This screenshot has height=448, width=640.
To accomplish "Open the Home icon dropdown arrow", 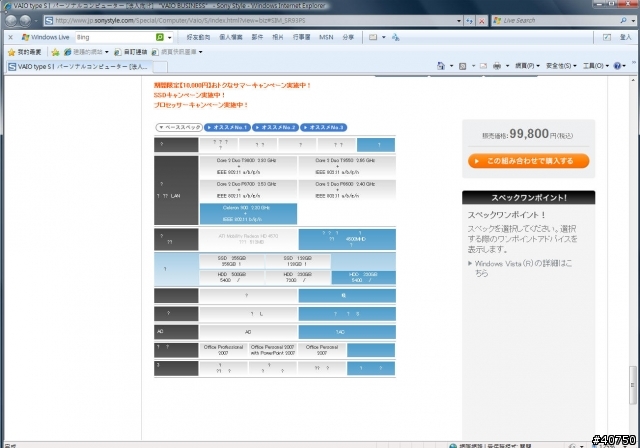I will [451, 66].
